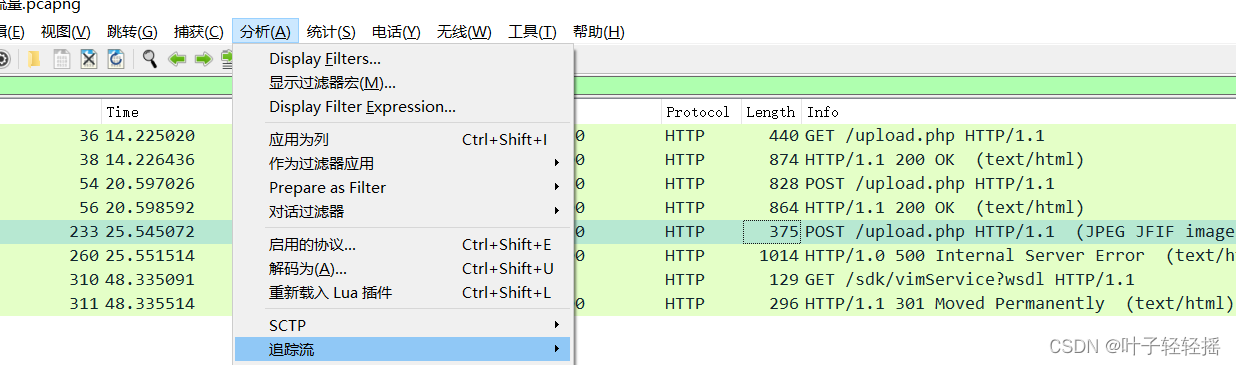The height and width of the screenshot is (365, 1236).
Task: Select packet number 310
Action: [x=84, y=280]
